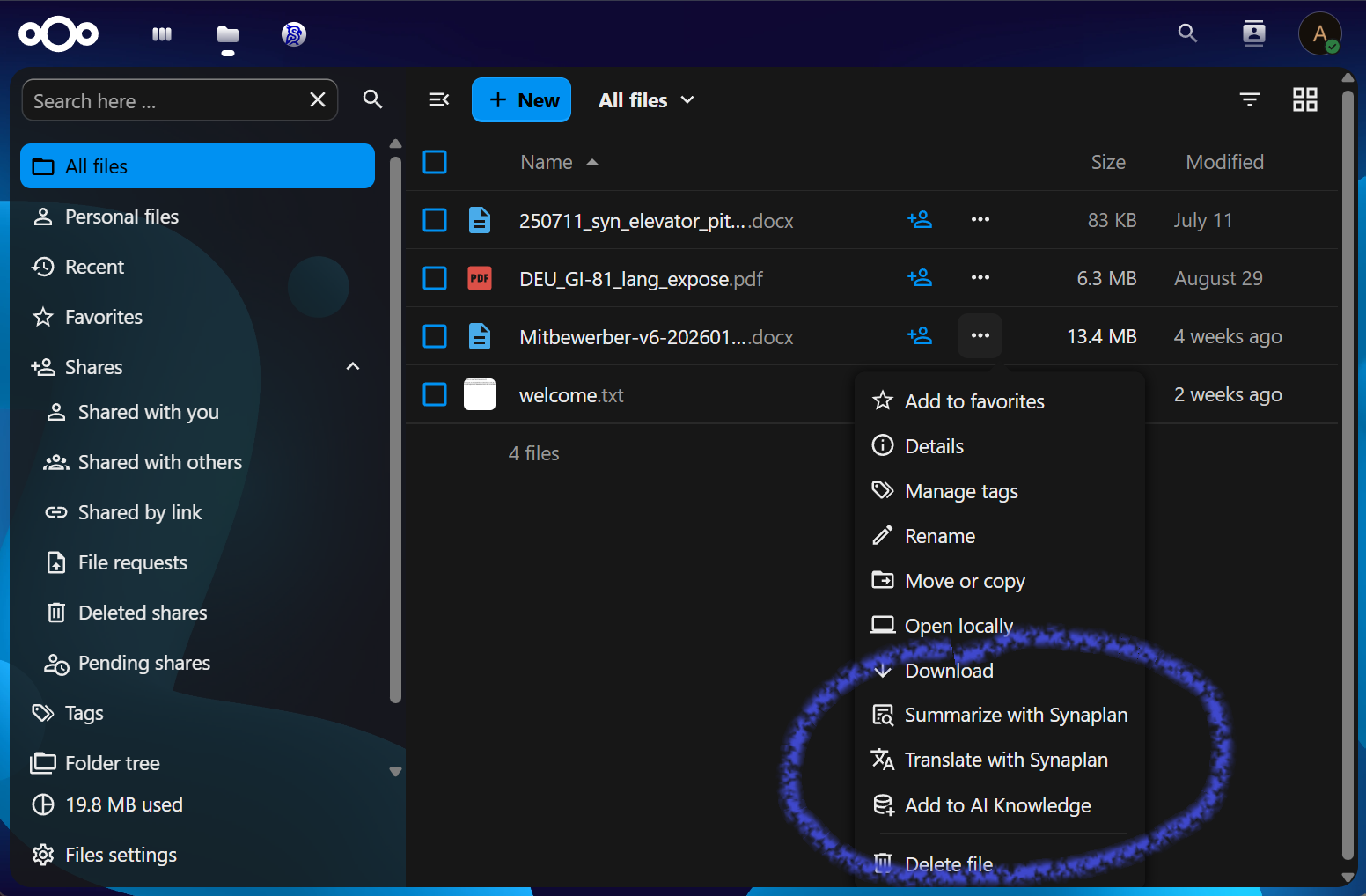Open the Dashboard app icon
This screenshot has width=1366, height=896.
[x=162, y=34]
